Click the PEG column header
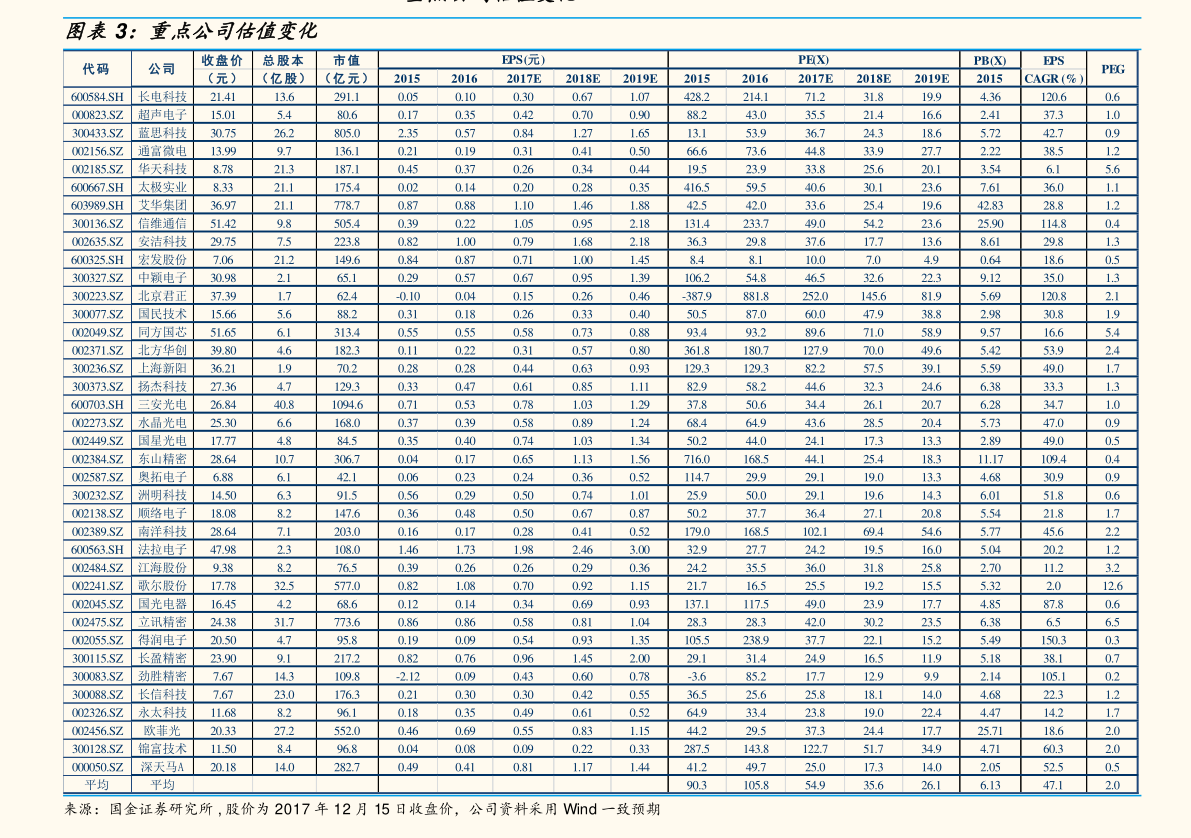The width and height of the screenshot is (1191, 838). coord(1113,69)
